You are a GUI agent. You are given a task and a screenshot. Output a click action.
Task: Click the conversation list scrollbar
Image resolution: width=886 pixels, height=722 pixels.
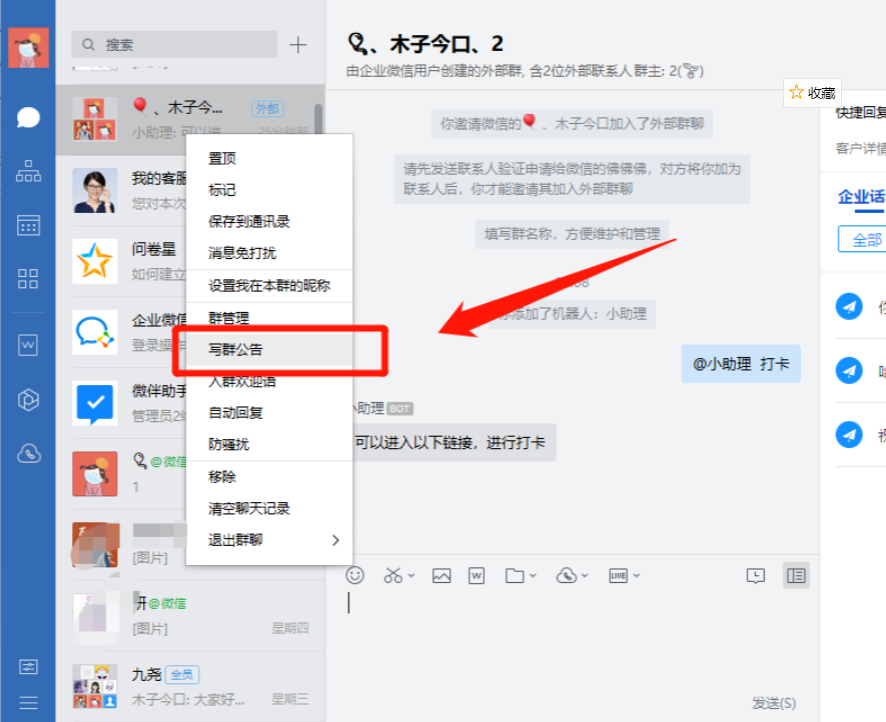tap(319, 120)
